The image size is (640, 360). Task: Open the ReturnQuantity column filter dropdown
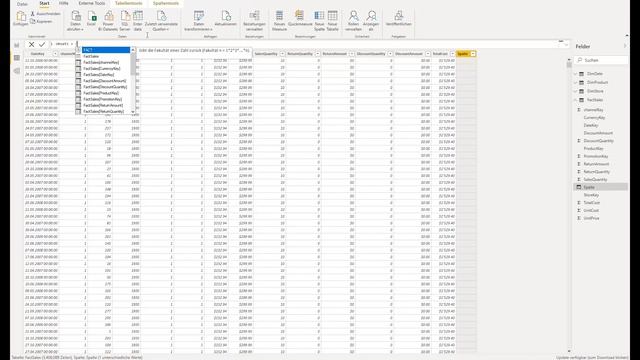(x=318, y=54)
